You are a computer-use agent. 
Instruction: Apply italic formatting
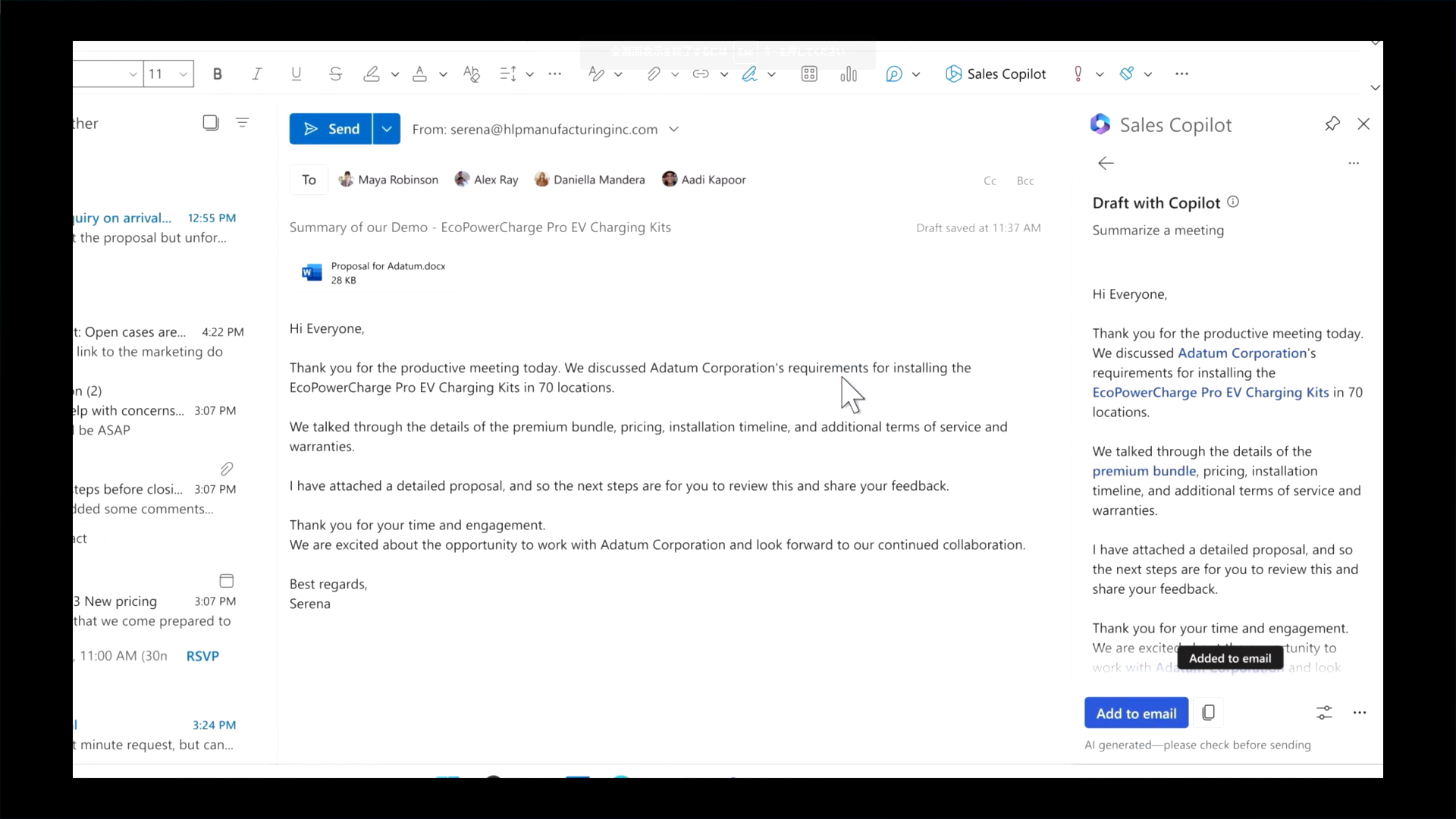(x=257, y=74)
